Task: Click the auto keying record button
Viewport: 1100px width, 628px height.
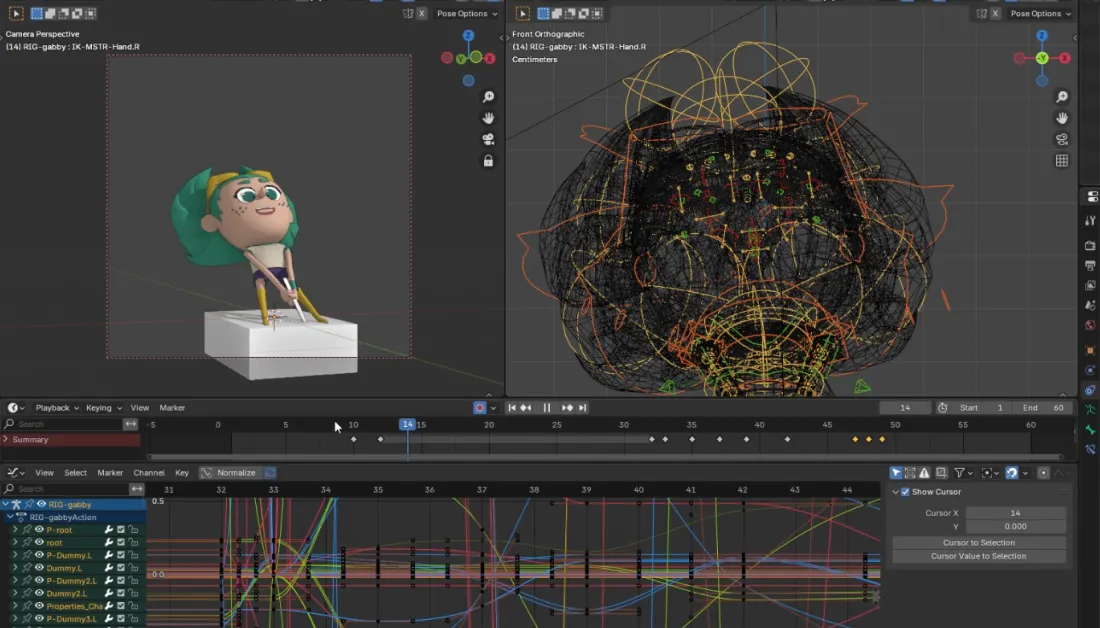Action: point(480,408)
